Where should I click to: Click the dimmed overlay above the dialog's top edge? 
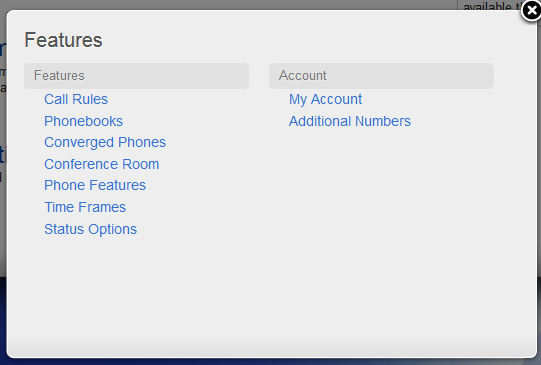point(228,4)
